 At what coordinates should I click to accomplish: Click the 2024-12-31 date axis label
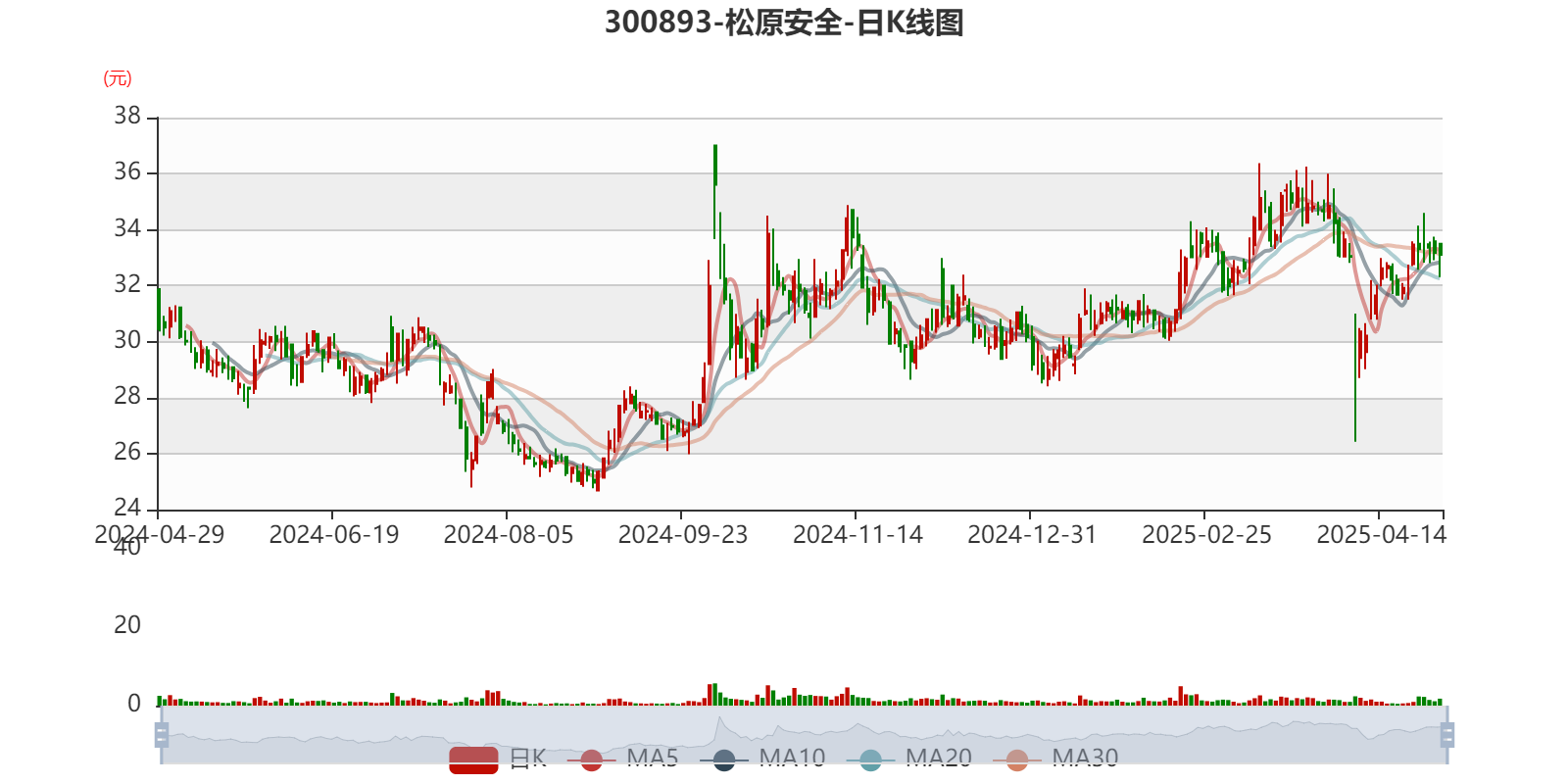pos(1032,535)
